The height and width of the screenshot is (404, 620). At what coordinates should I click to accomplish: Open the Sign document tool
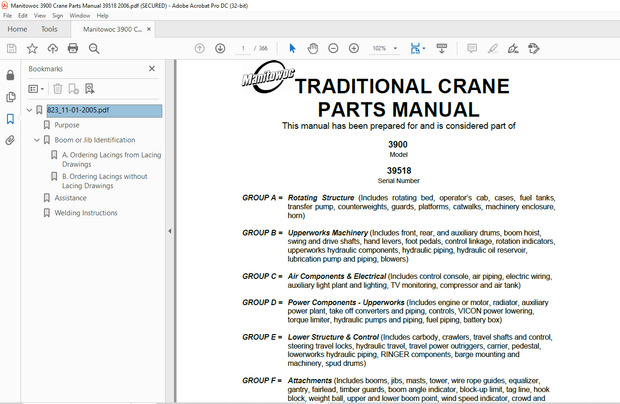(513, 49)
